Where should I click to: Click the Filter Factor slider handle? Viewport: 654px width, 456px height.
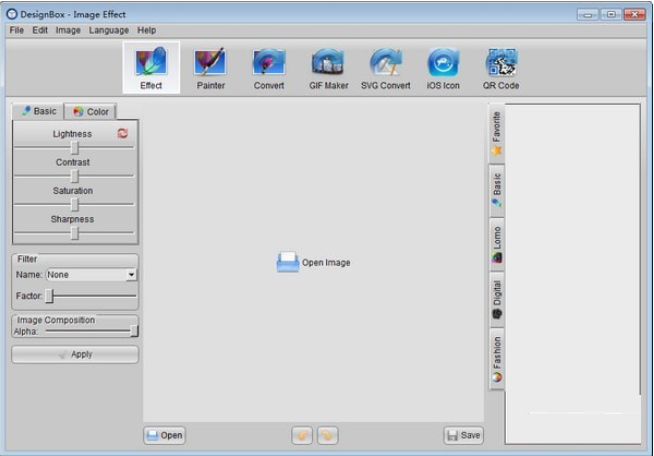click(x=49, y=296)
